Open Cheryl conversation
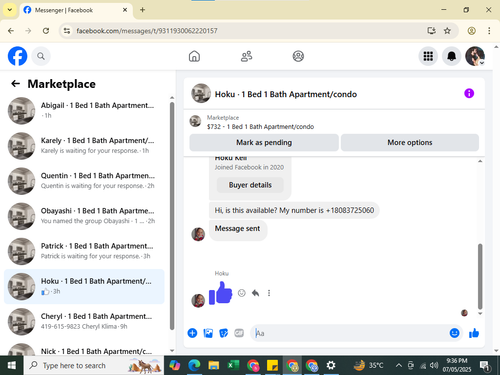The image size is (500, 375). click(x=84, y=322)
